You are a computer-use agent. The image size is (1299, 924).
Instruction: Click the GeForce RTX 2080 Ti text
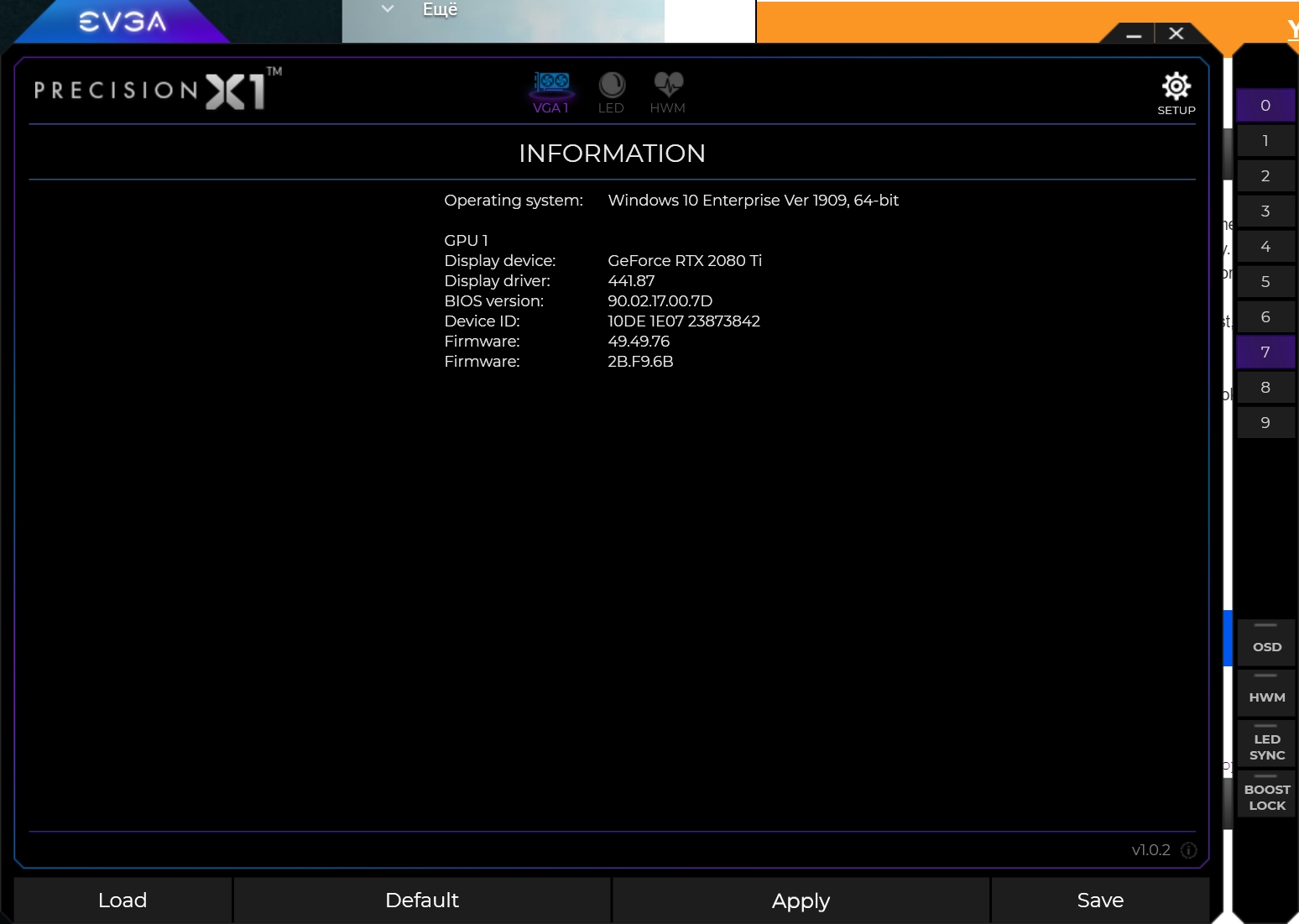(x=685, y=261)
